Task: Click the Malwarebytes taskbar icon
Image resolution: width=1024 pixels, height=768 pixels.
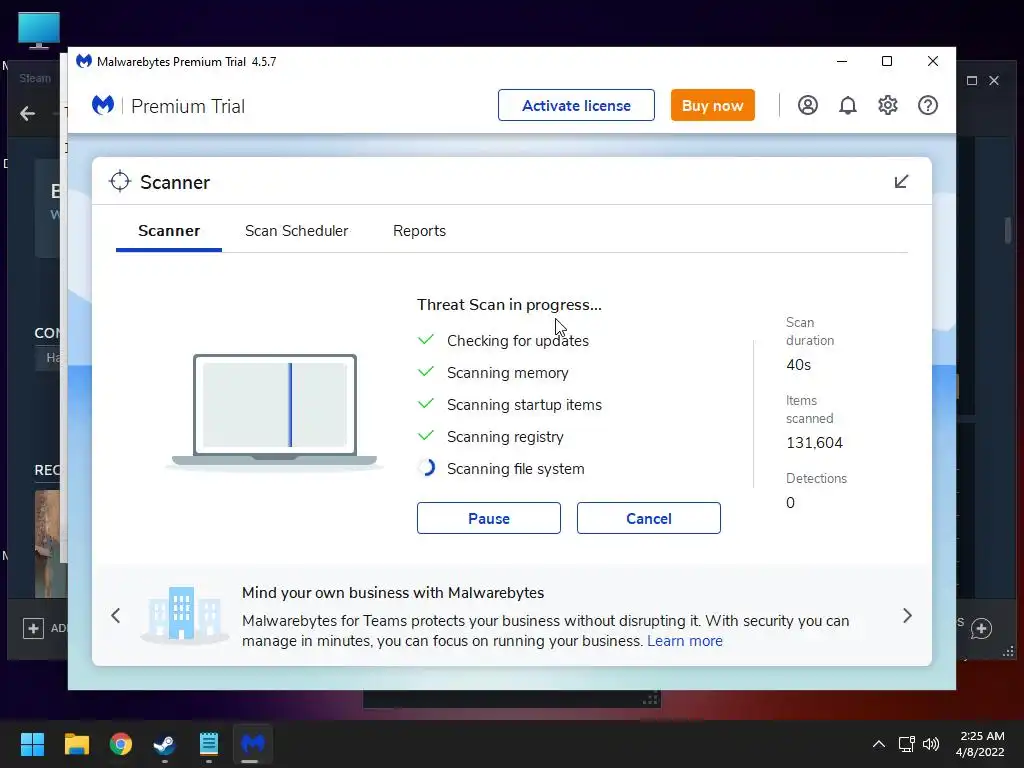Action: click(253, 744)
